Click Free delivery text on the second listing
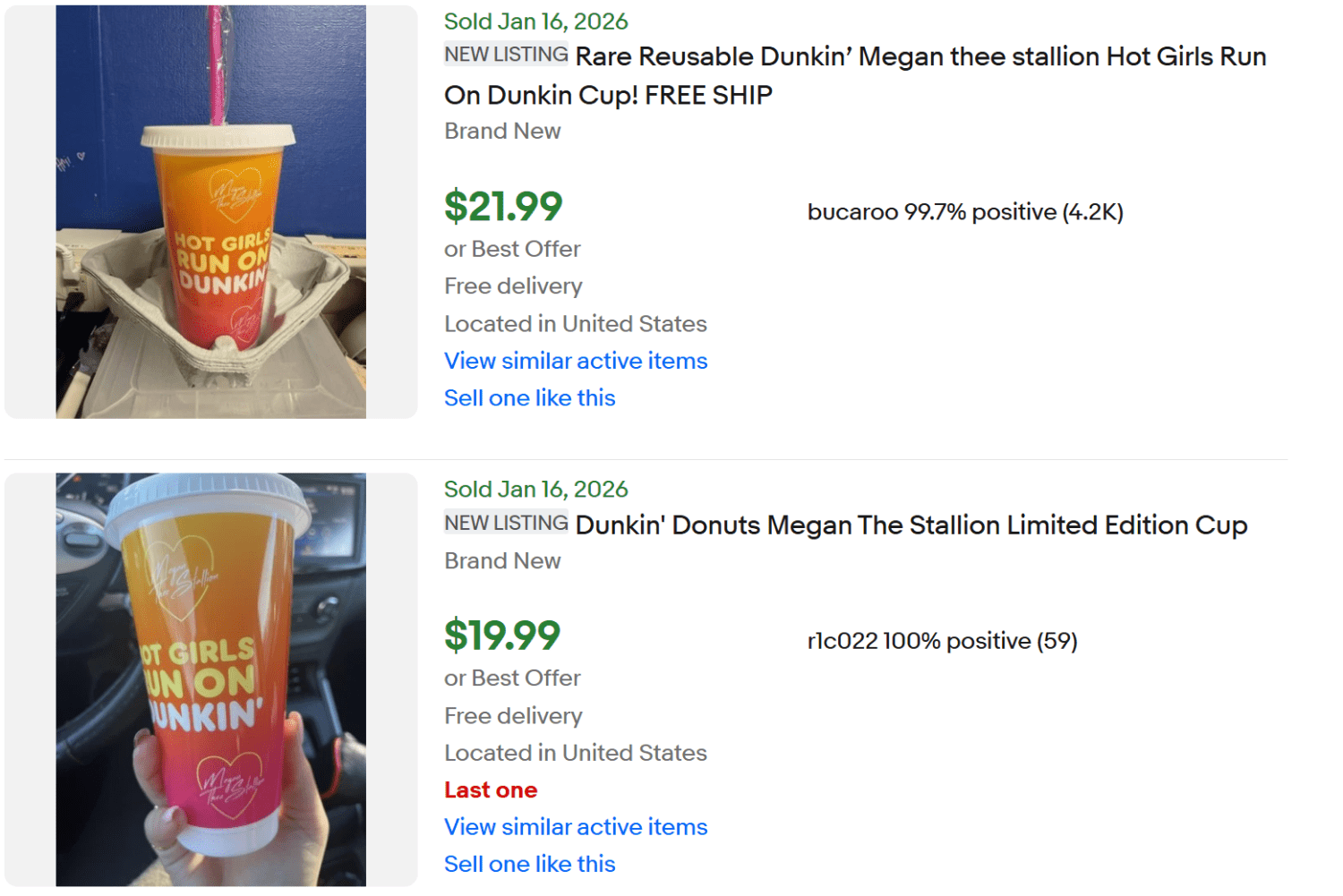 point(512,715)
